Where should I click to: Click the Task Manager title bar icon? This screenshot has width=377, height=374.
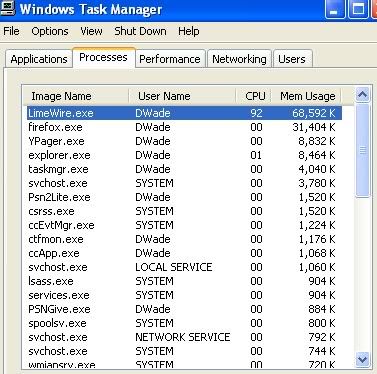(7, 8)
